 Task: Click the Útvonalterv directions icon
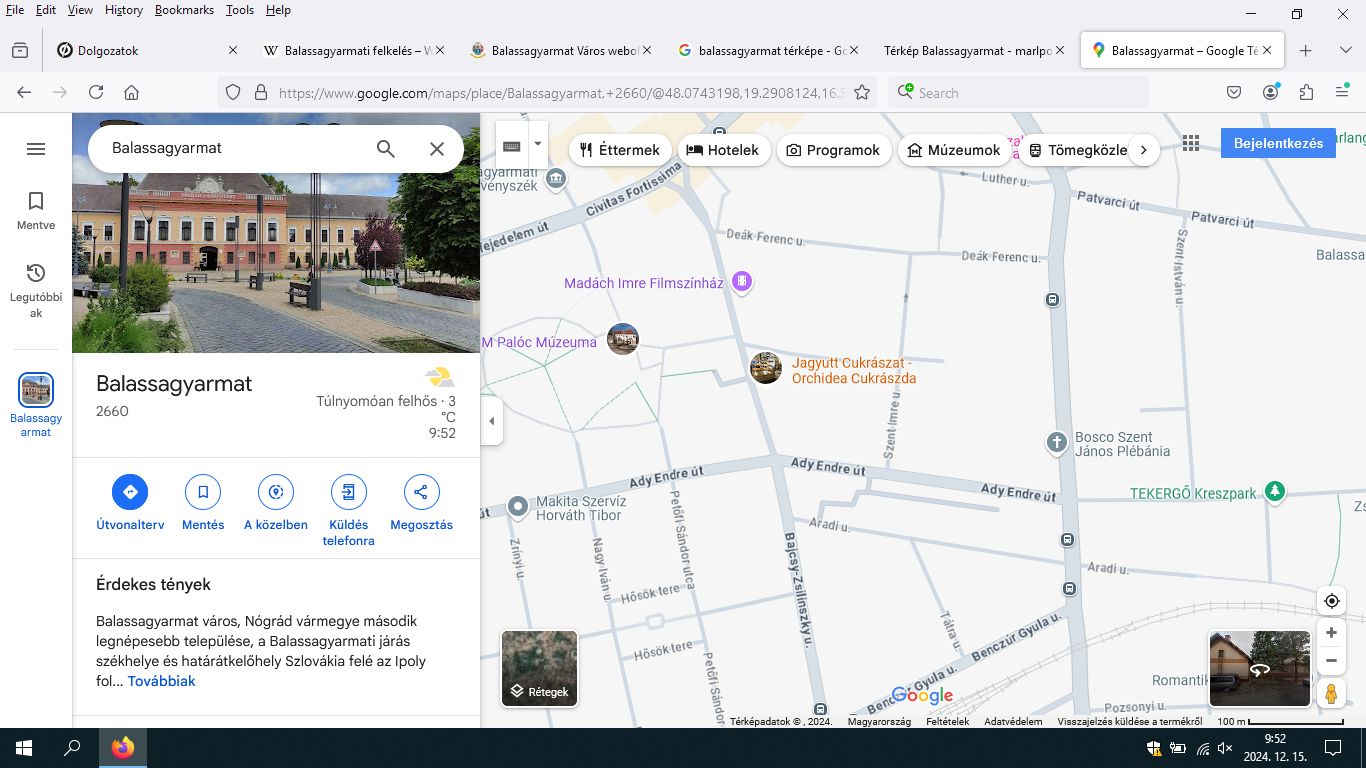coord(130,492)
